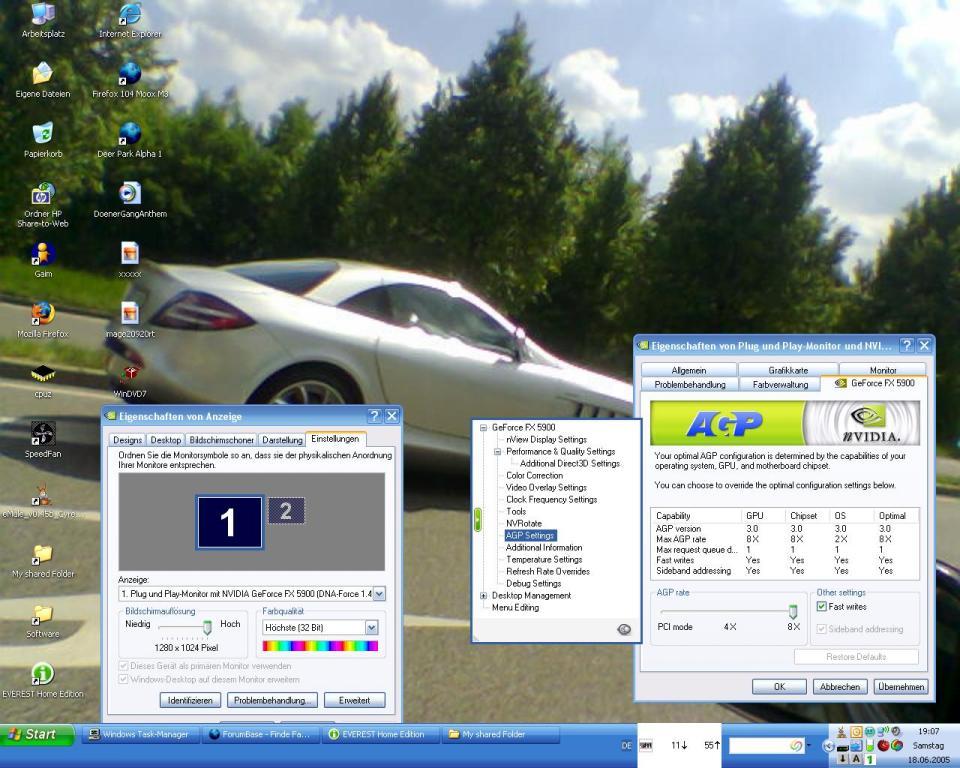The image size is (960, 768).
Task: Toggle 'Windows-Desktop auf diesem Monitor erweitern'
Action: coord(123,679)
